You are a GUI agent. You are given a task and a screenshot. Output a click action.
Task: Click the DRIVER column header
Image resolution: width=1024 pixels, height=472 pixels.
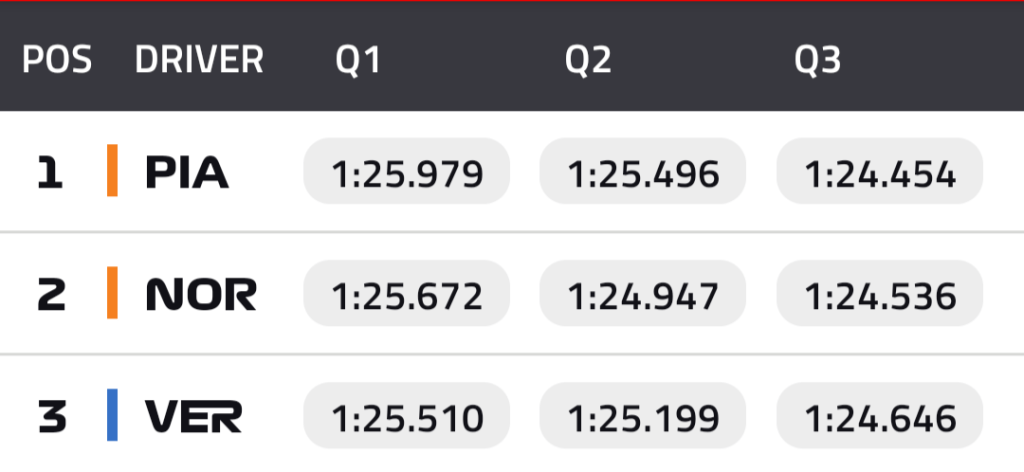tap(199, 60)
